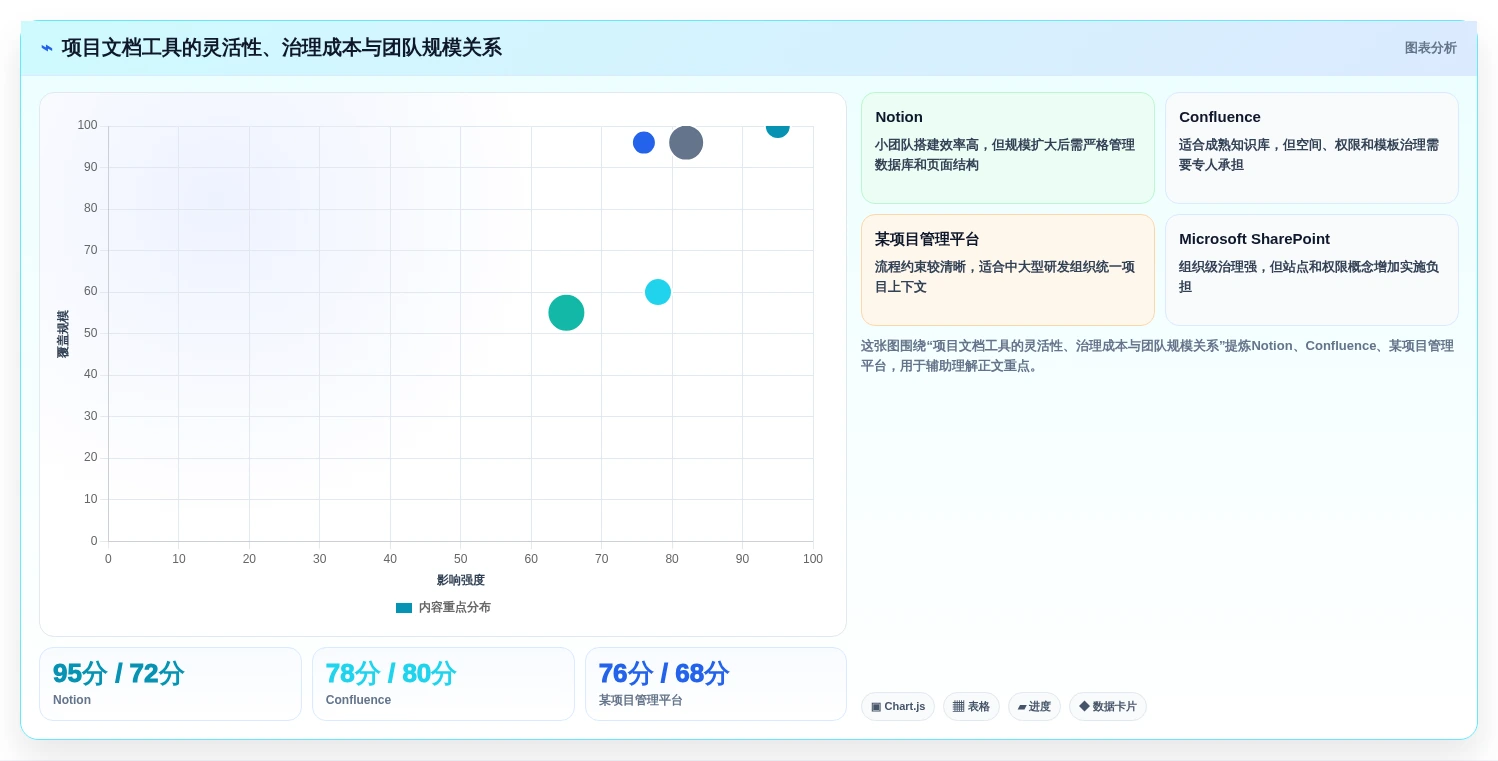The height and width of the screenshot is (761, 1498).
Task: Click the 影响强度 x-axis label
Action: pos(461,580)
